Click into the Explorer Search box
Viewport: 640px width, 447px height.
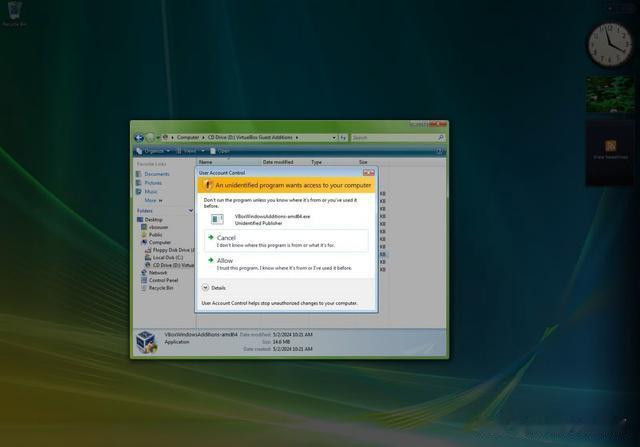(x=398, y=138)
